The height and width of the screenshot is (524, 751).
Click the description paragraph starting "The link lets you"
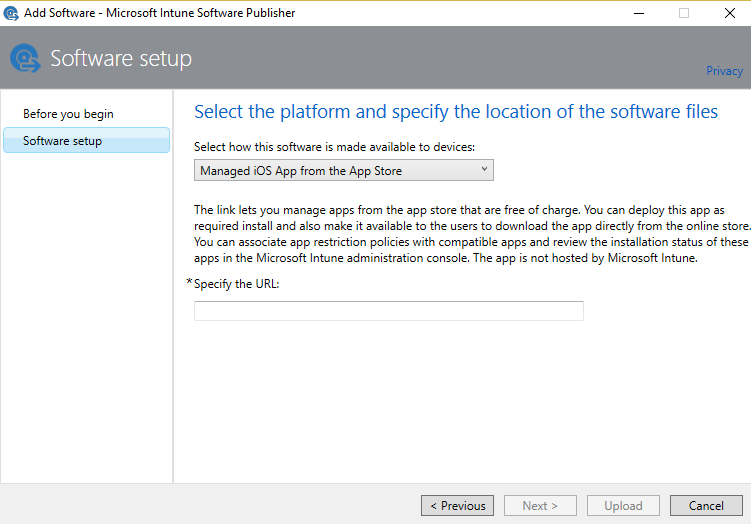[472, 234]
